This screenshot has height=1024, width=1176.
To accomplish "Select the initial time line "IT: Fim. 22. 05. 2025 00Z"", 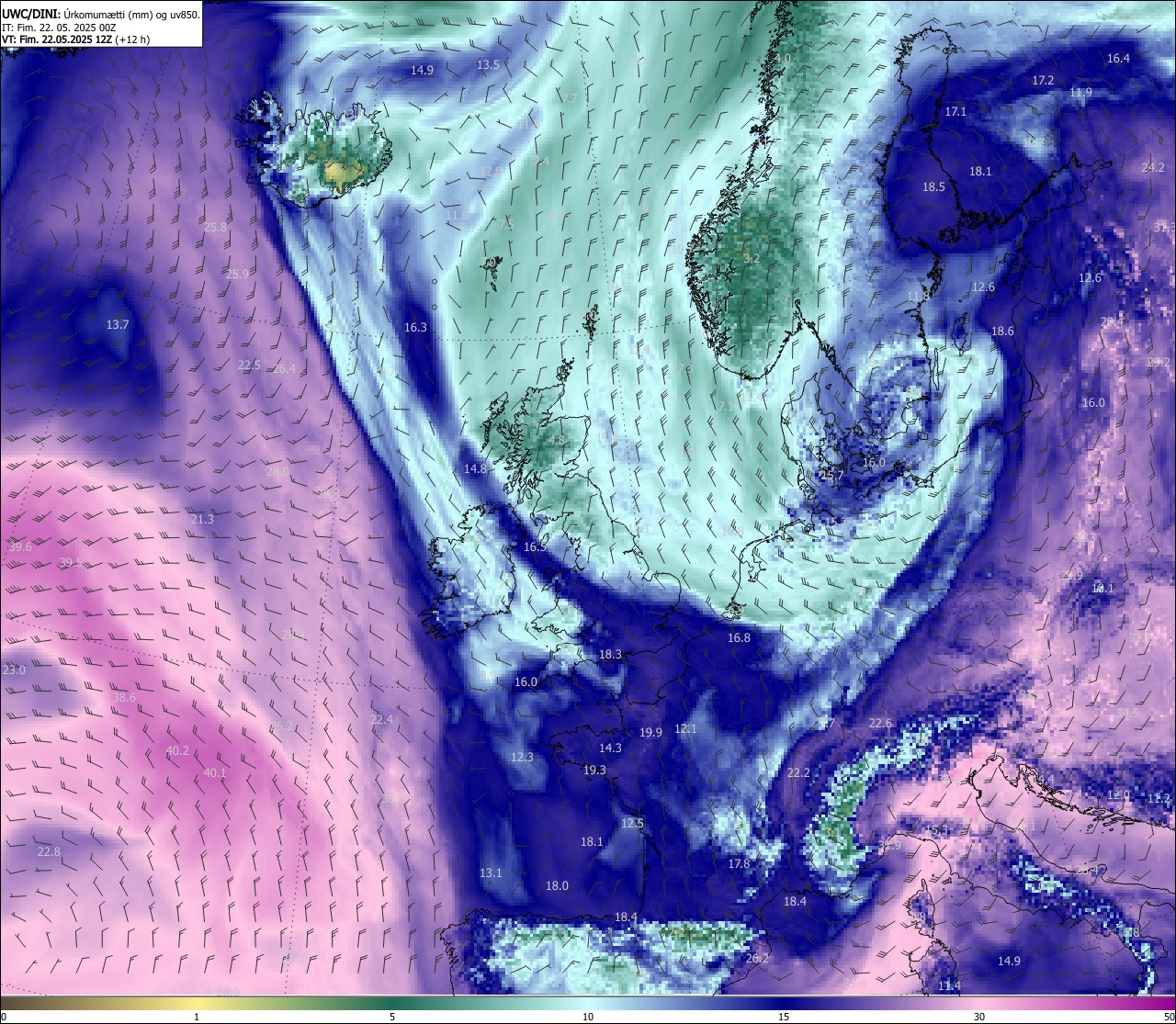I will point(59,28).
